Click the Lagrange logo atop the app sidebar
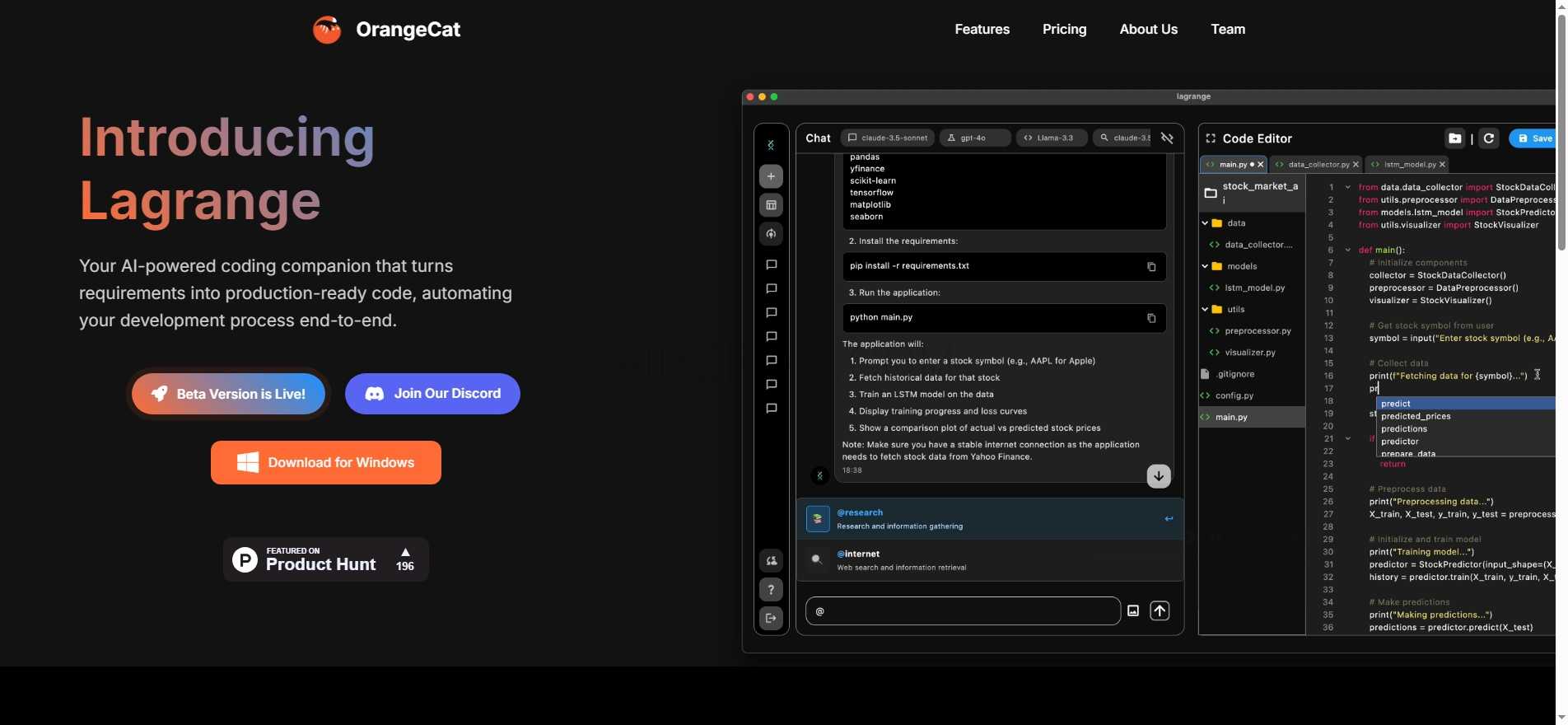The height and width of the screenshot is (725, 1568). 771,145
